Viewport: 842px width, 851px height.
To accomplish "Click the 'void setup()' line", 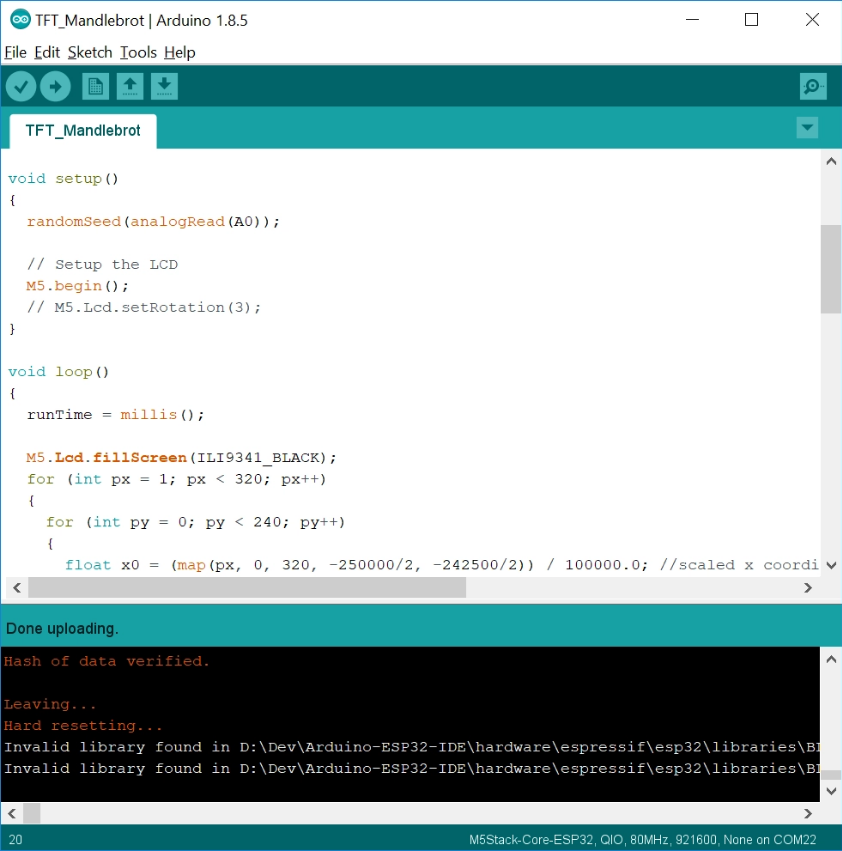I will [63, 179].
